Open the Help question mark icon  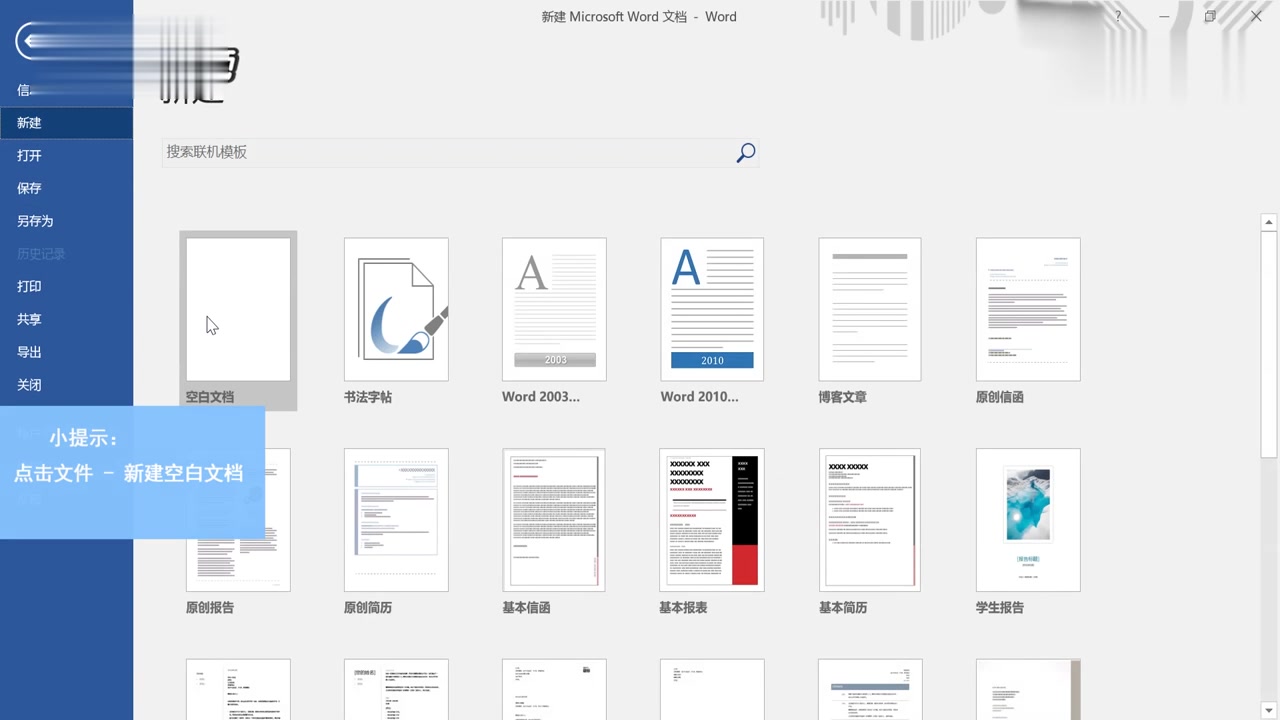click(1118, 16)
